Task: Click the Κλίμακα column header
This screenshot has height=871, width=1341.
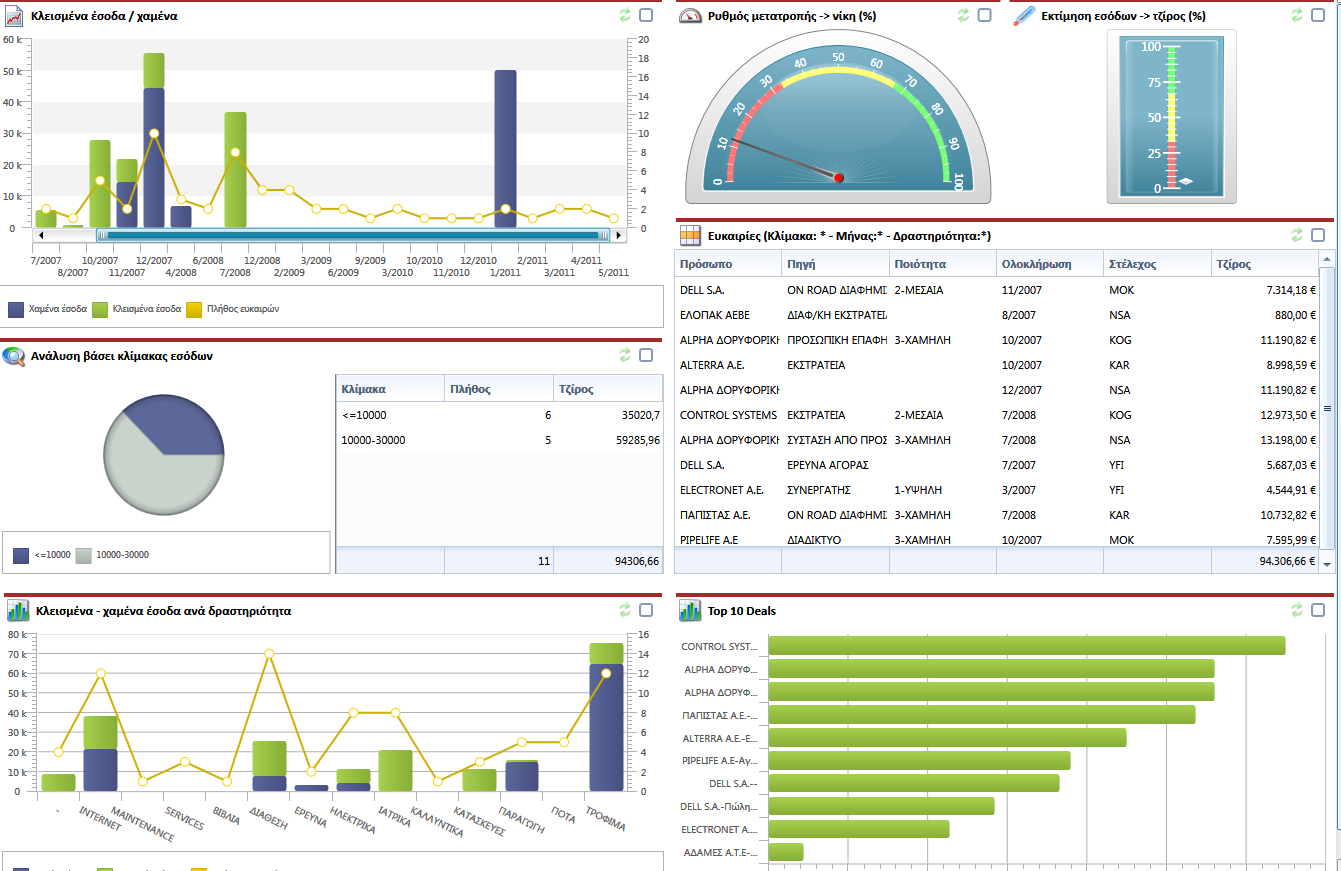Action: tap(389, 388)
